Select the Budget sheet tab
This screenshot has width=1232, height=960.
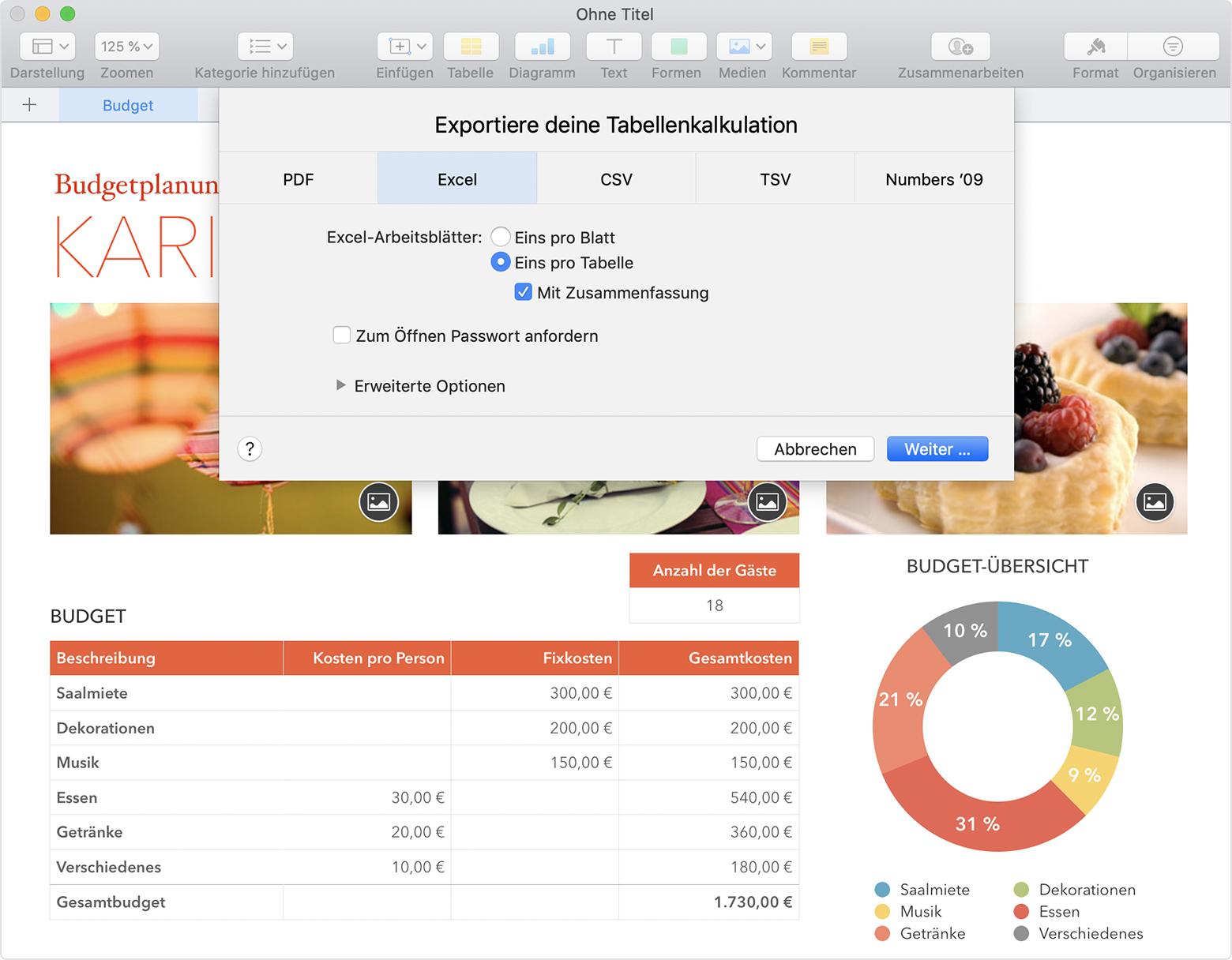[x=128, y=105]
